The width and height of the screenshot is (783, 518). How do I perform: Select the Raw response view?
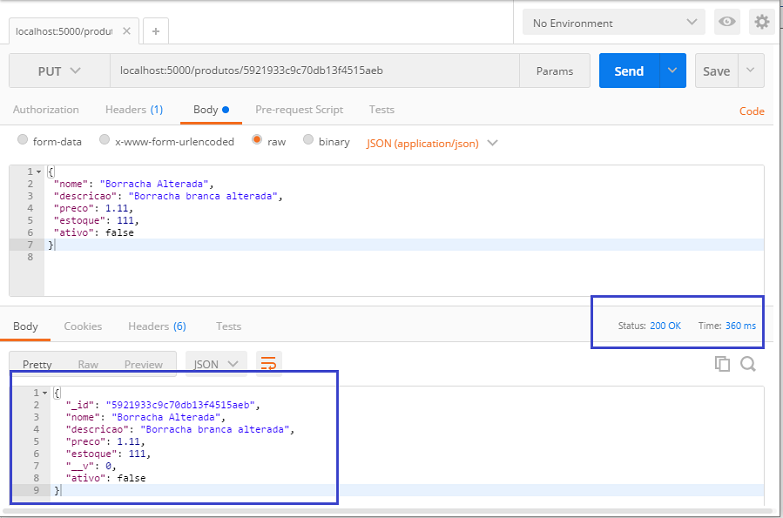pyautogui.click(x=88, y=364)
